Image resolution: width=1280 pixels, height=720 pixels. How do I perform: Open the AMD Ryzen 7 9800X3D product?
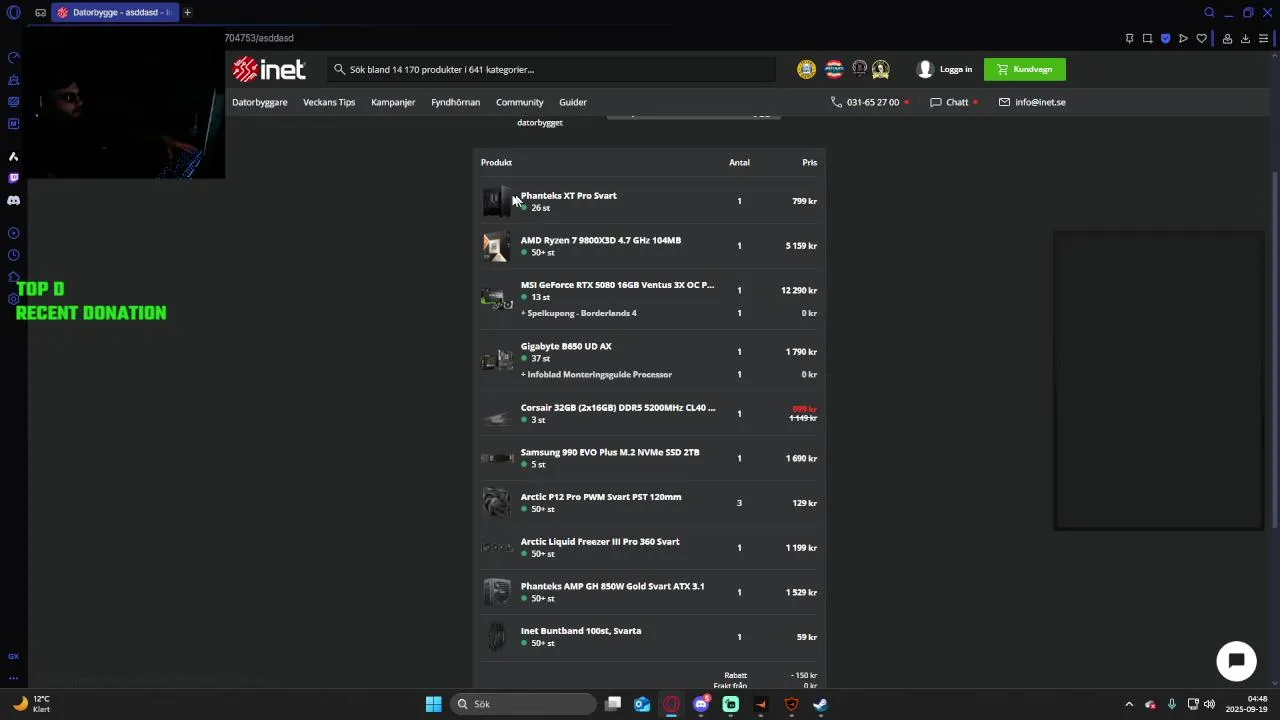(x=601, y=240)
